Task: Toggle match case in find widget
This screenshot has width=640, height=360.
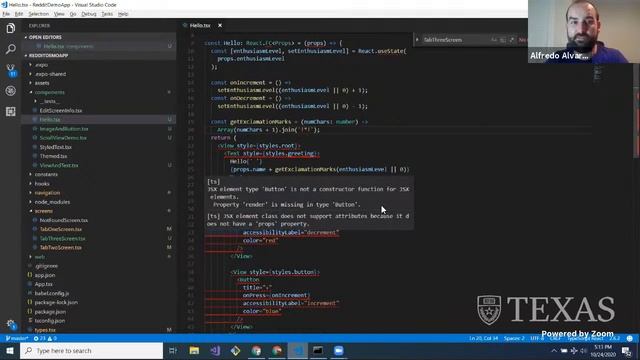Action: [494, 40]
